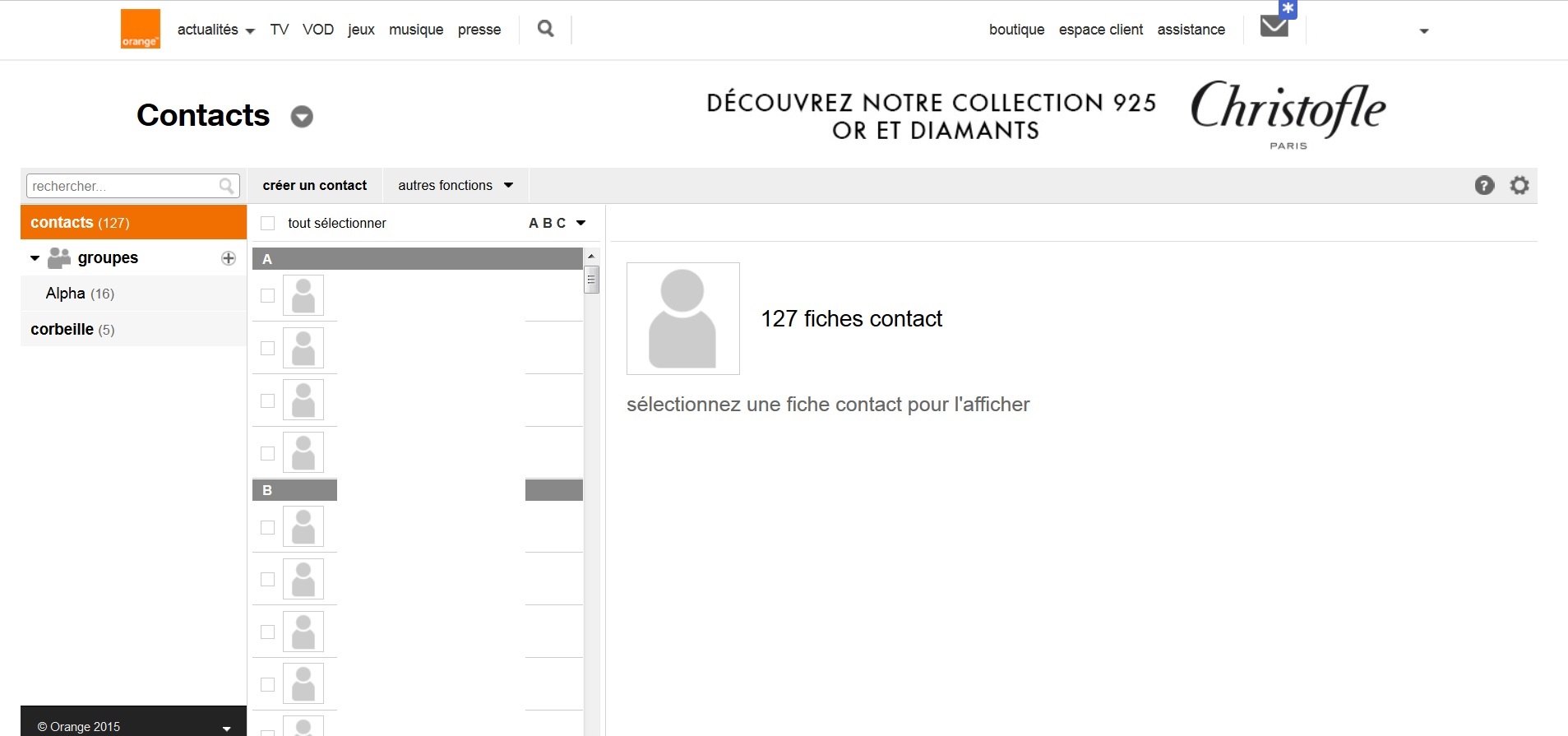1568x736 pixels.
Task: Click créer un contact button
Action: [x=315, y=185]
